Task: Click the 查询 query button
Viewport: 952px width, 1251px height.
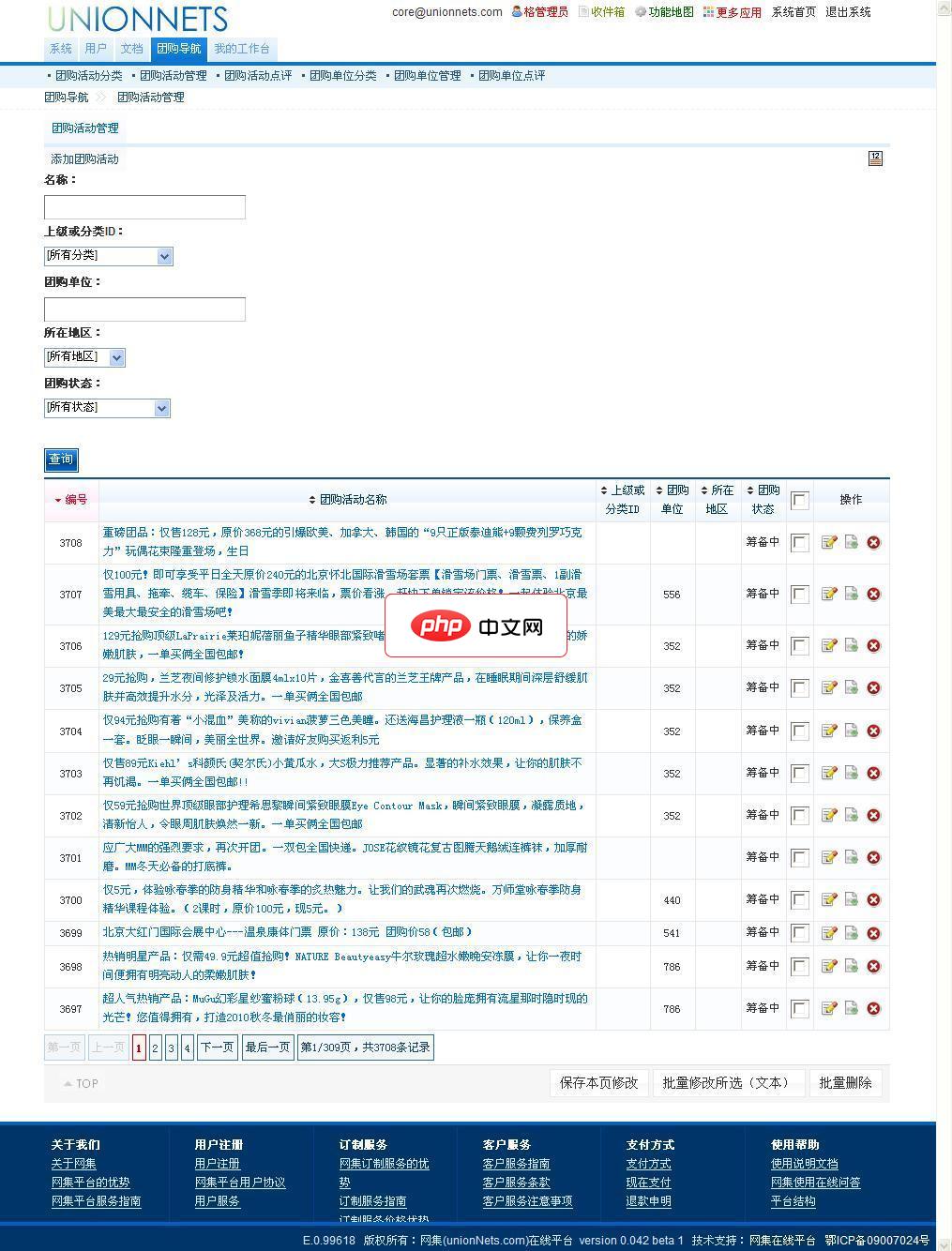Action: pyautogui.click(x=60, y=460)
